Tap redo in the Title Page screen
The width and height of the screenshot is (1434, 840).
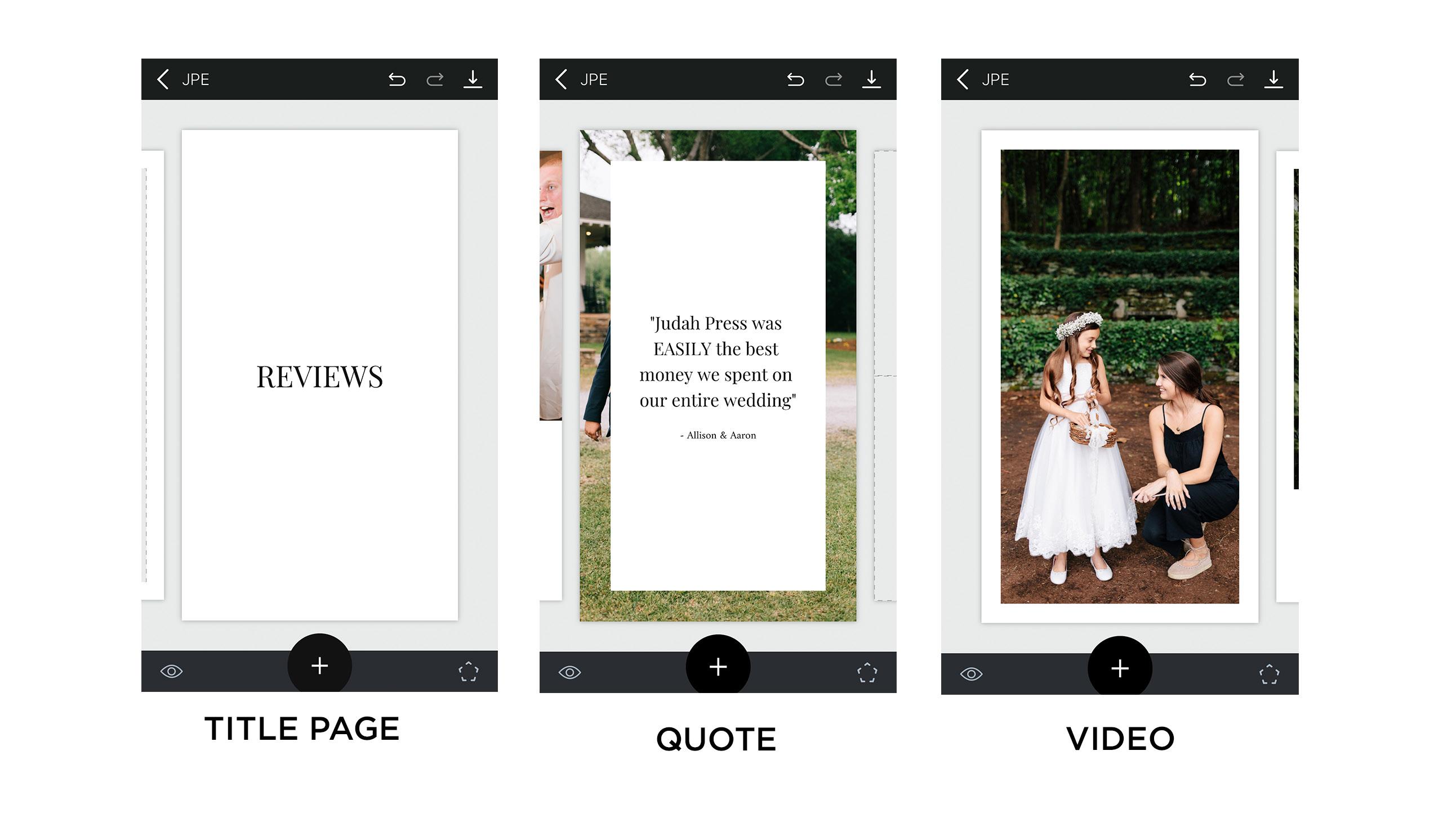435,79
